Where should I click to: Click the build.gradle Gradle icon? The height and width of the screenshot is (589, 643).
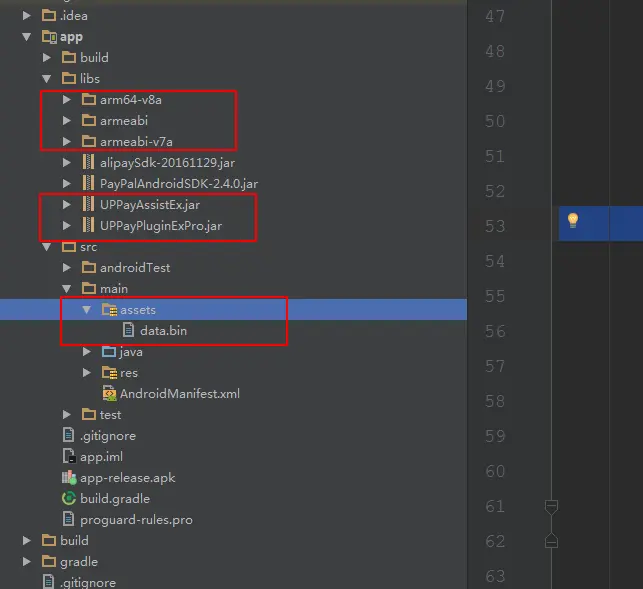pos(69,498)
